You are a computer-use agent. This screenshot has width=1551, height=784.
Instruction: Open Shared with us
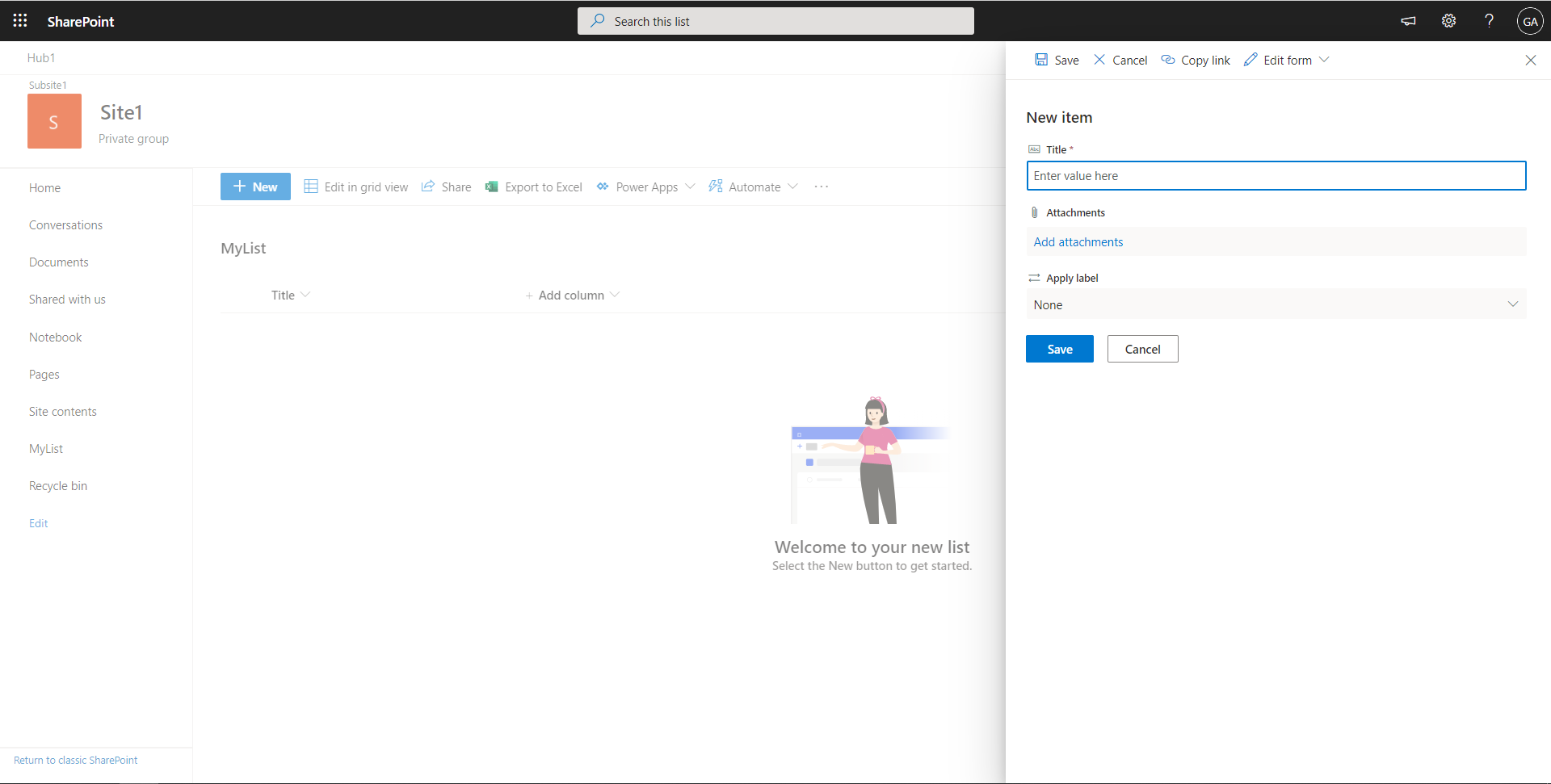point(67,300)
